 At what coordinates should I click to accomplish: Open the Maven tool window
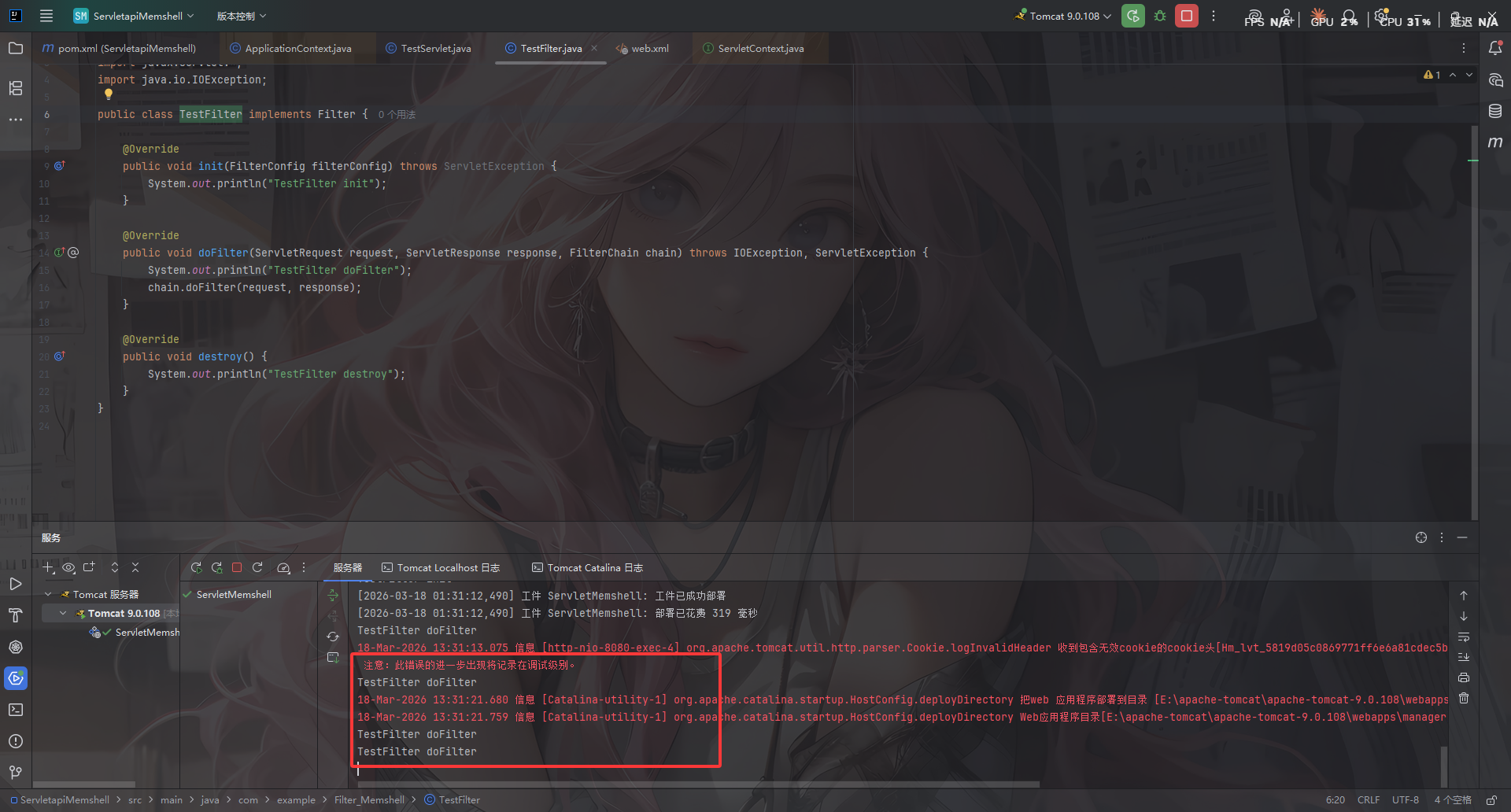1495,142
